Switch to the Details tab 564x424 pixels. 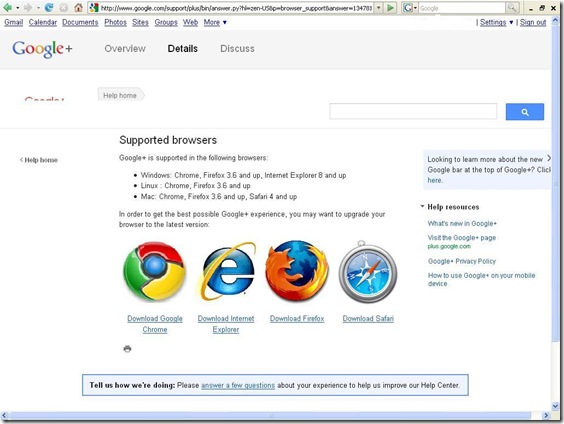coord(183,49)
